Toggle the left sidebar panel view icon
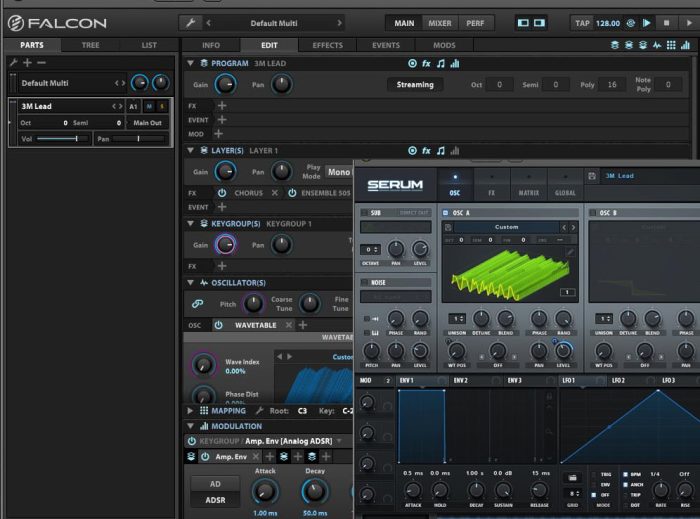Screen dimensions: 700x519 pyautogui.click(x=523, y=23)
